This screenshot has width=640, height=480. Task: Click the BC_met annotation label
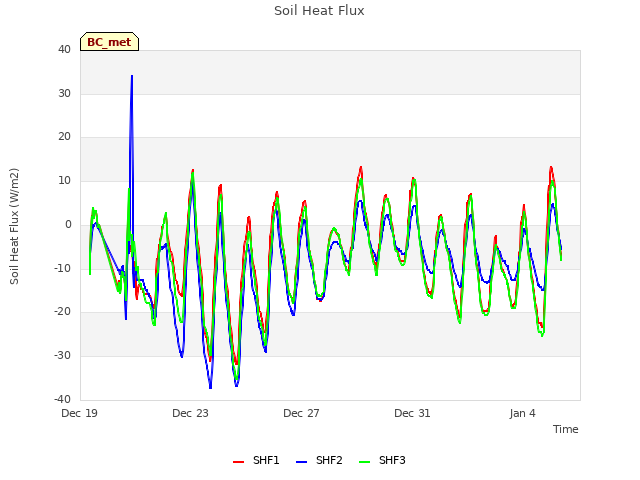[x=109, y=42]
